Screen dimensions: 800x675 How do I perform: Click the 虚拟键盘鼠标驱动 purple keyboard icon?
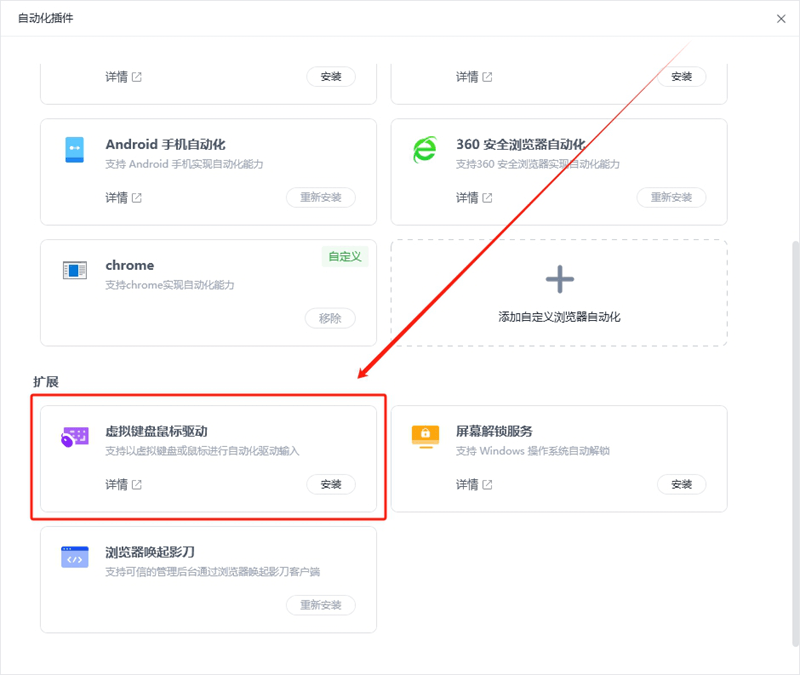pyautogui.click(x=74, y=437)
